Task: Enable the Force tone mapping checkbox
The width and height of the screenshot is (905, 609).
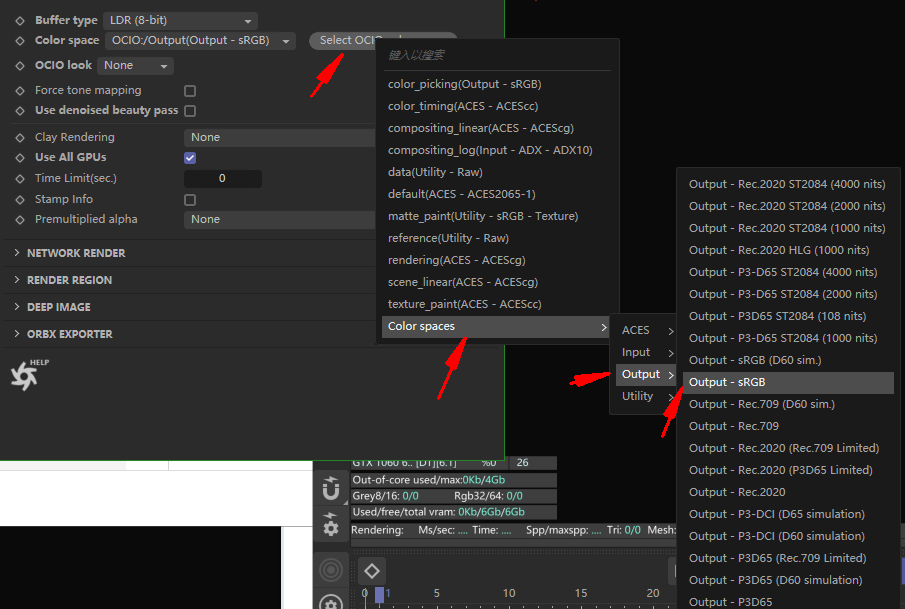Action: (190, 91)
